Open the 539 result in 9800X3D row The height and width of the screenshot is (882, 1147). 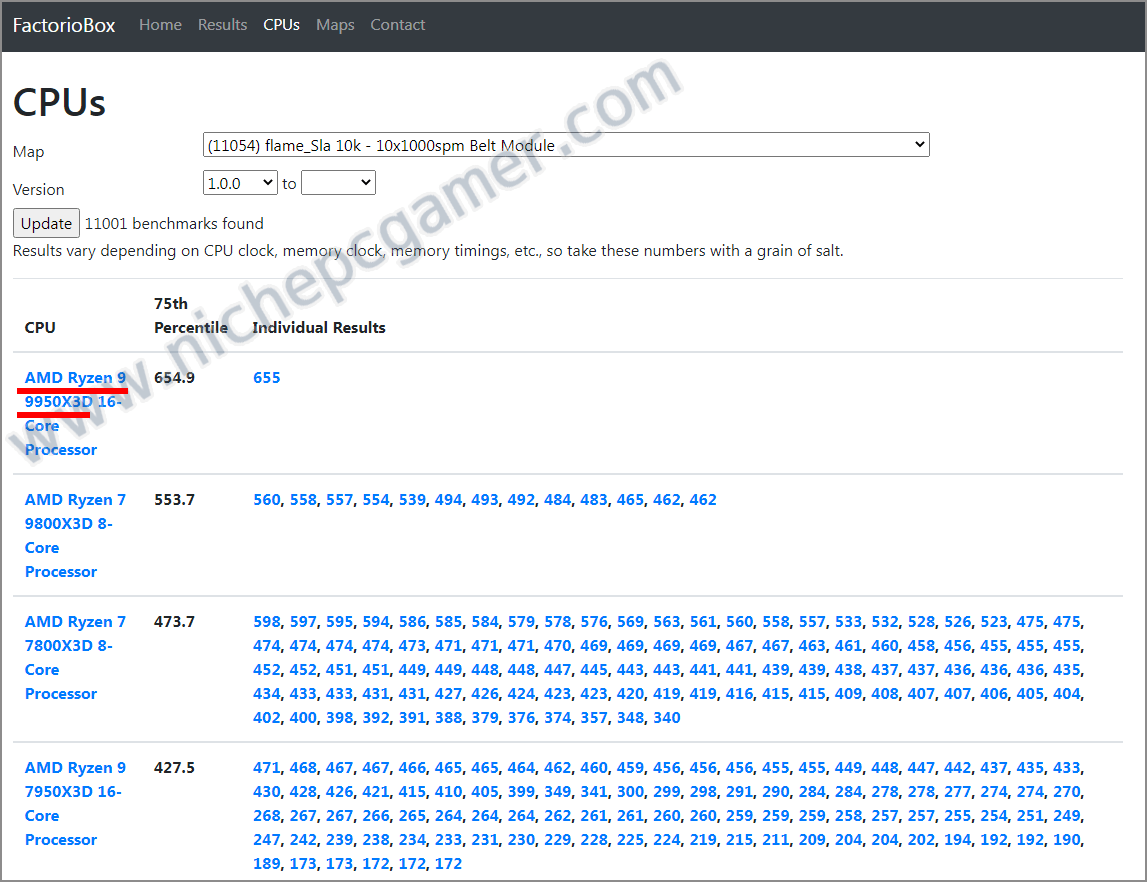coord(412,500)
